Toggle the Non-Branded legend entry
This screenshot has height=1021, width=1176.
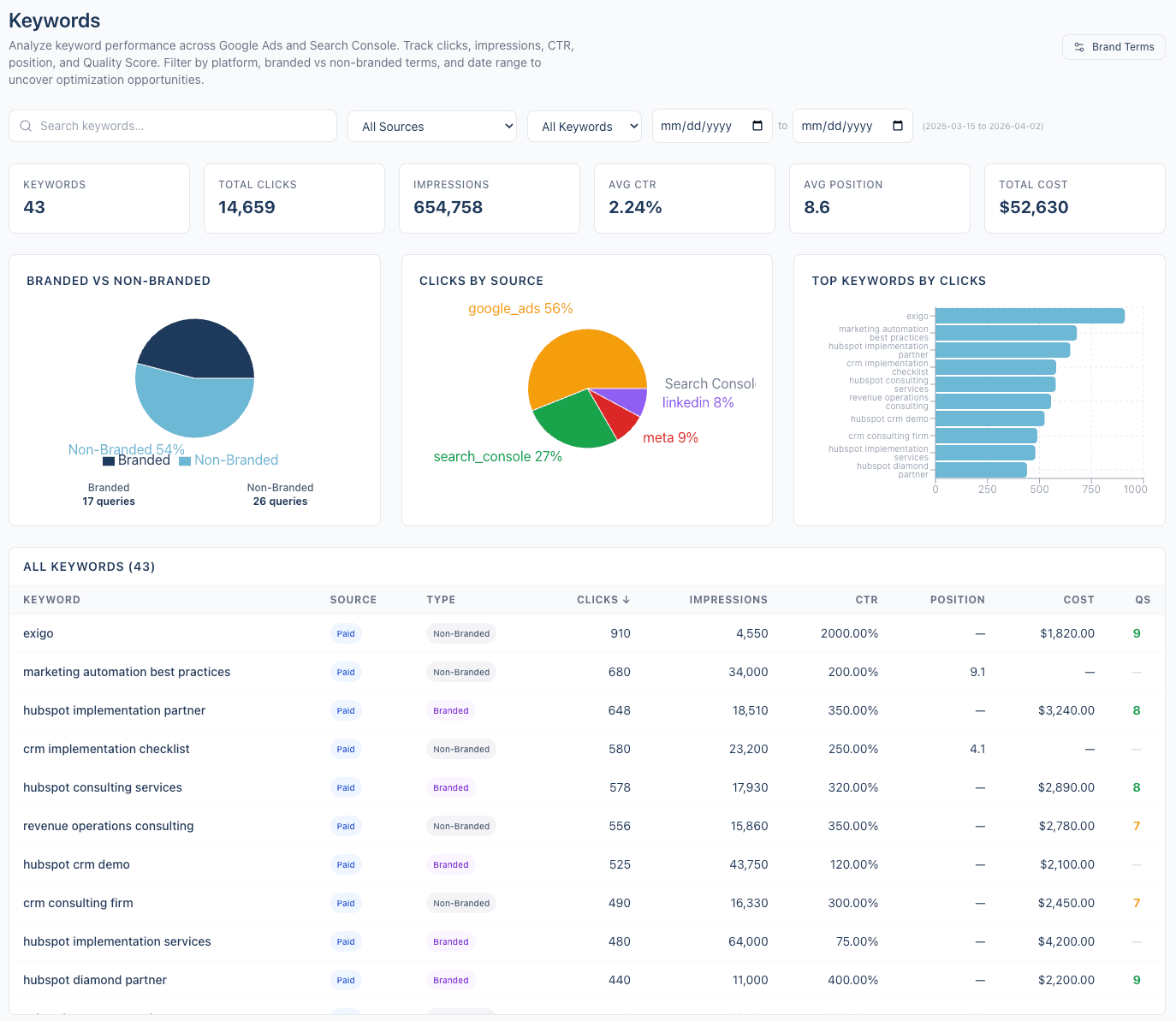(229, 460)
